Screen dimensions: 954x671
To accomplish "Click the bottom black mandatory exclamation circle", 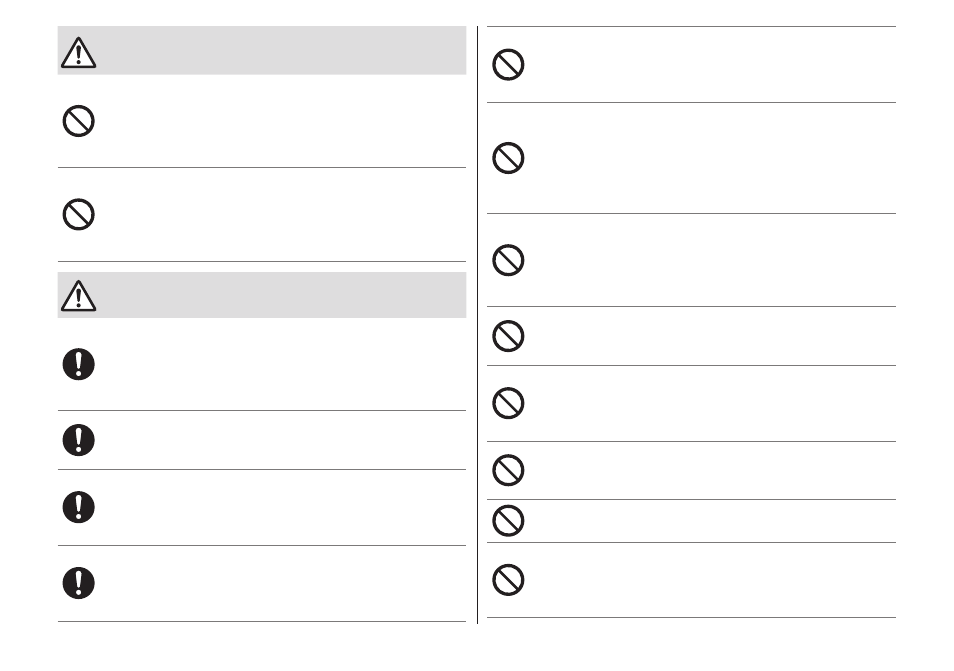I will click(x=78, y=583).
